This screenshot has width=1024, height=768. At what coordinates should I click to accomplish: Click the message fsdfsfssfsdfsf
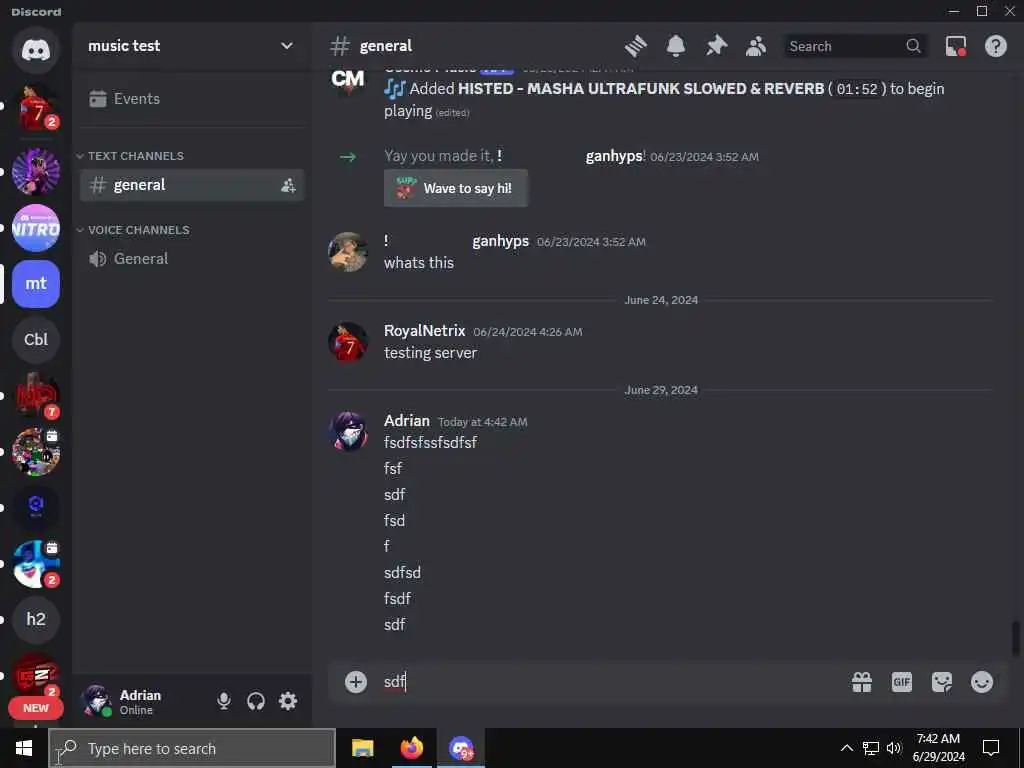click(x=430, y=443)
